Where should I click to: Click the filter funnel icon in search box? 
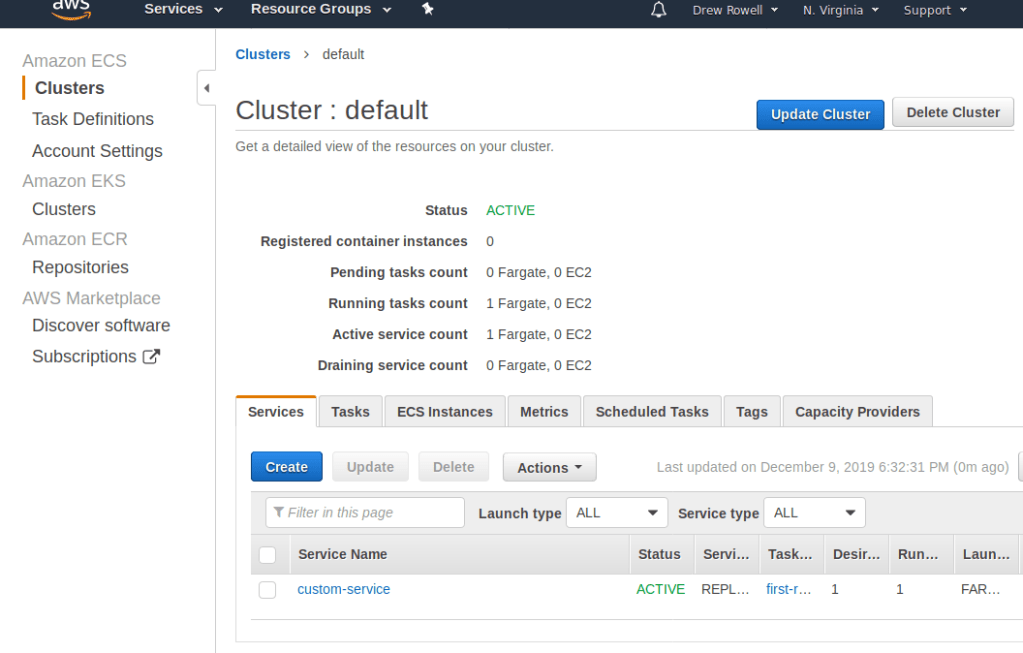pyautogui.click(x=278, y=513)
